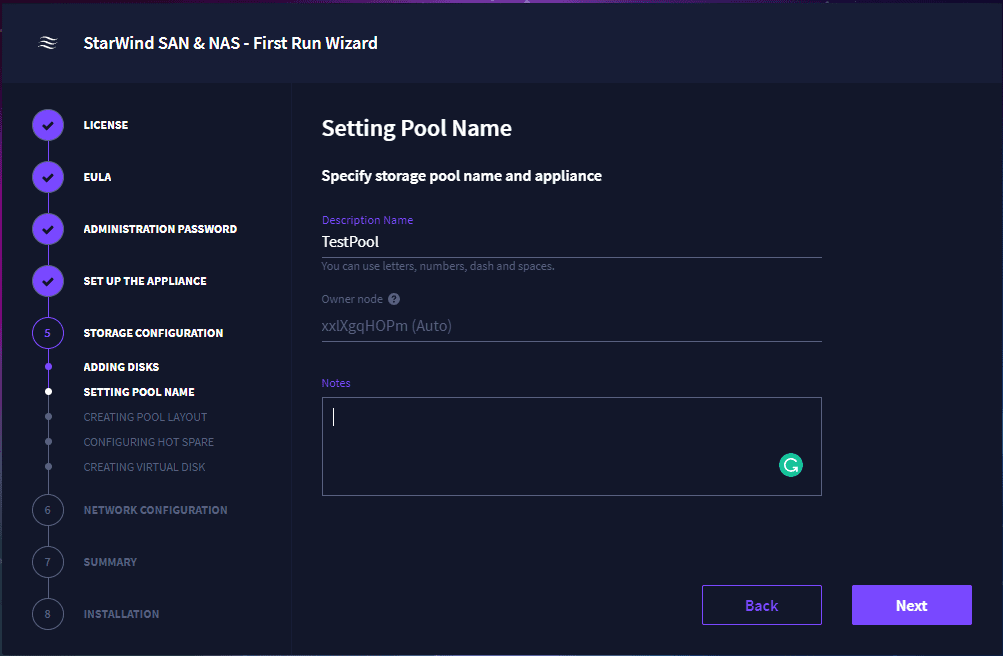Select the Setting Pool Name substep
Viewport: 1003px width, 656px height.
click(x=139, y=392)
